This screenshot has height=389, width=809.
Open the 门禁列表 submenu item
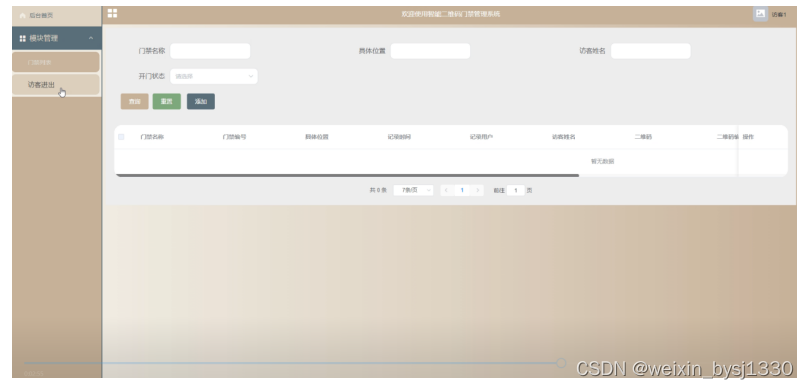[56, 62]
